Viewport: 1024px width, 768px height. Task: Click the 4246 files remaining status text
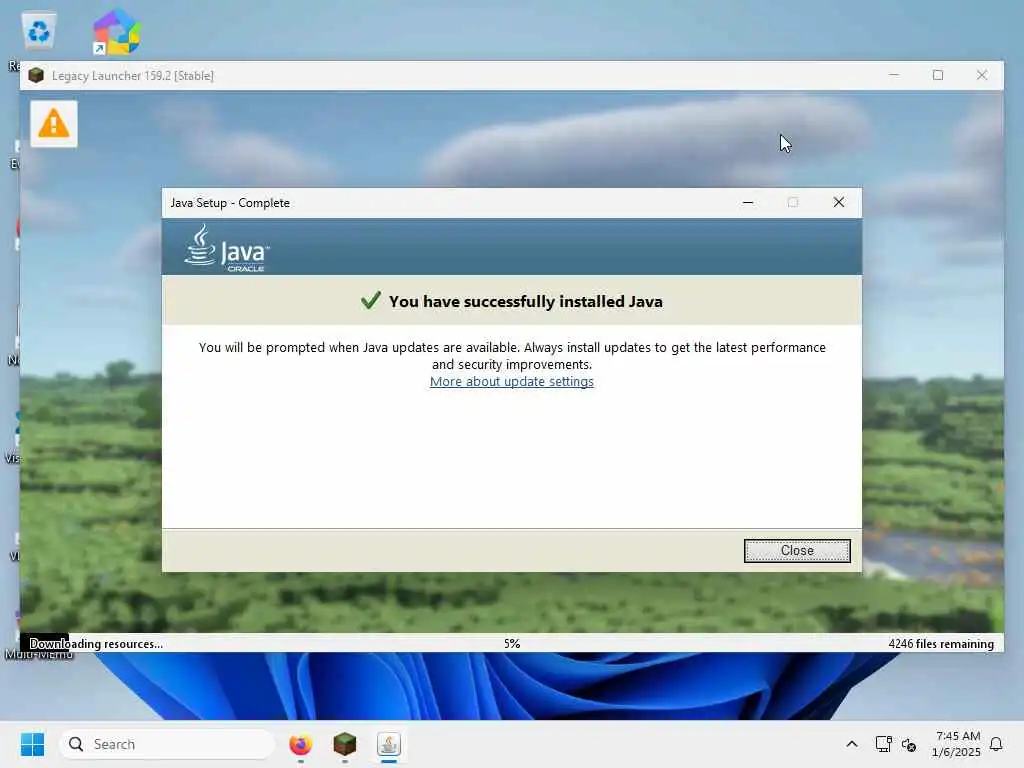[x=940, y=643]
